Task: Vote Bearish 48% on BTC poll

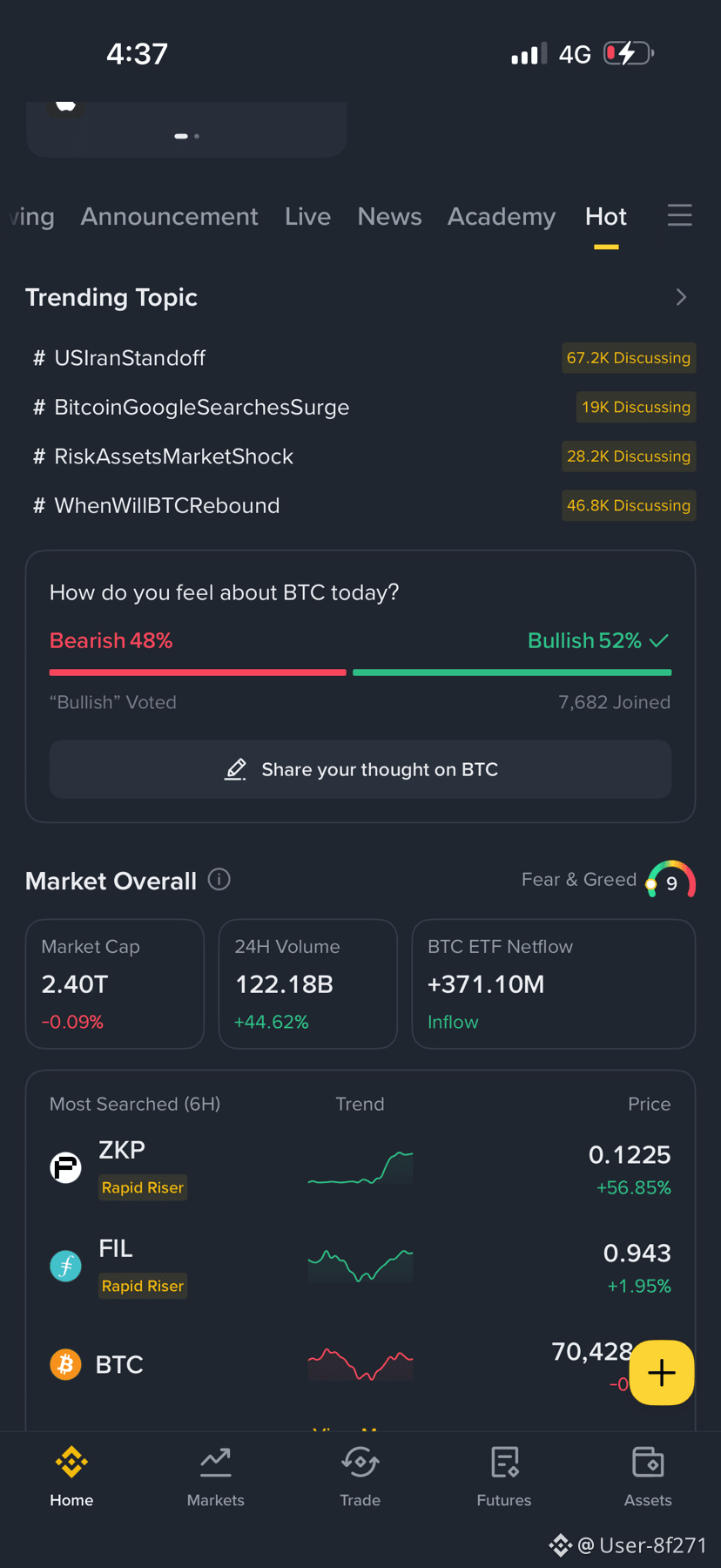Action: coord(111,640)
